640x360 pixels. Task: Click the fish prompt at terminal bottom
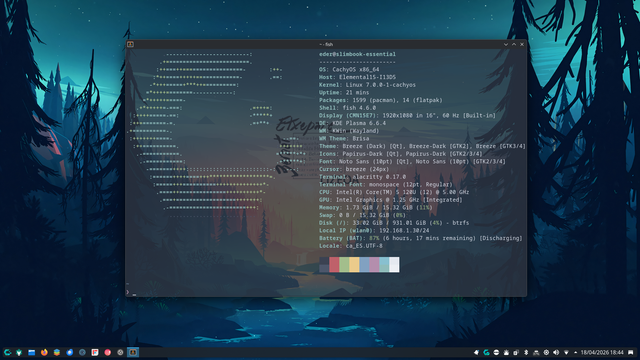coord(128,292)
